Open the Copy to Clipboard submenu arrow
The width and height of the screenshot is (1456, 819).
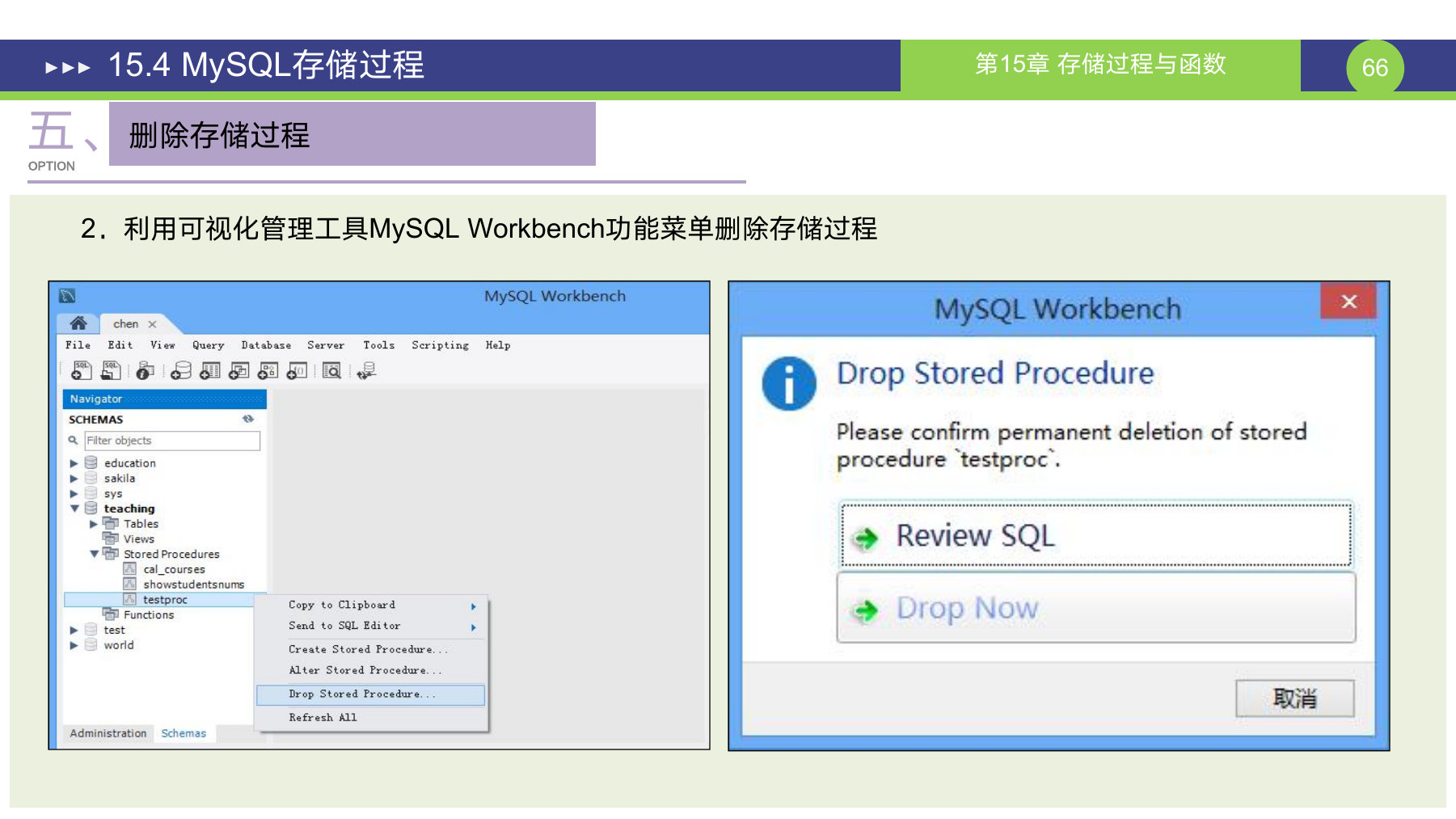point(474,606)
